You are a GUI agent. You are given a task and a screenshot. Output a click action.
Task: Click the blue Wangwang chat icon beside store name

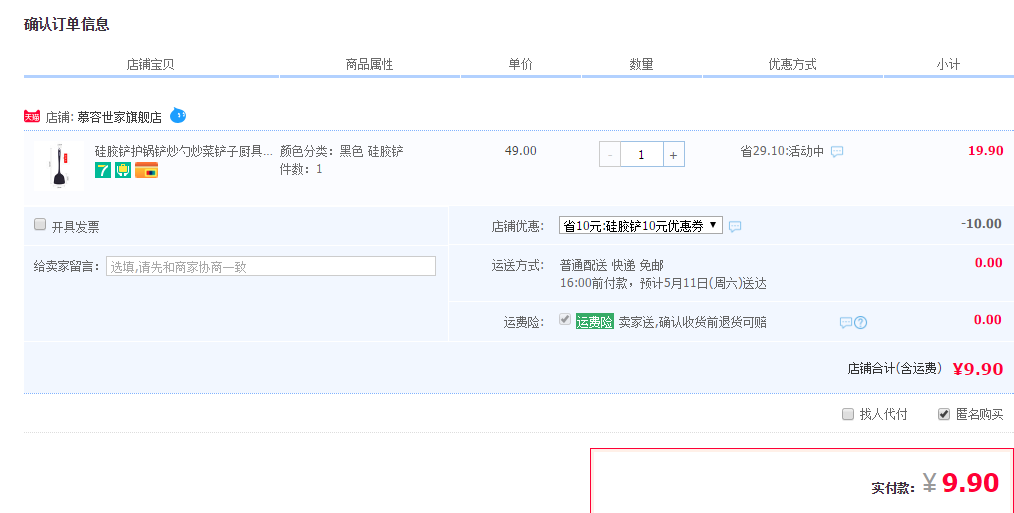point(178,115)
